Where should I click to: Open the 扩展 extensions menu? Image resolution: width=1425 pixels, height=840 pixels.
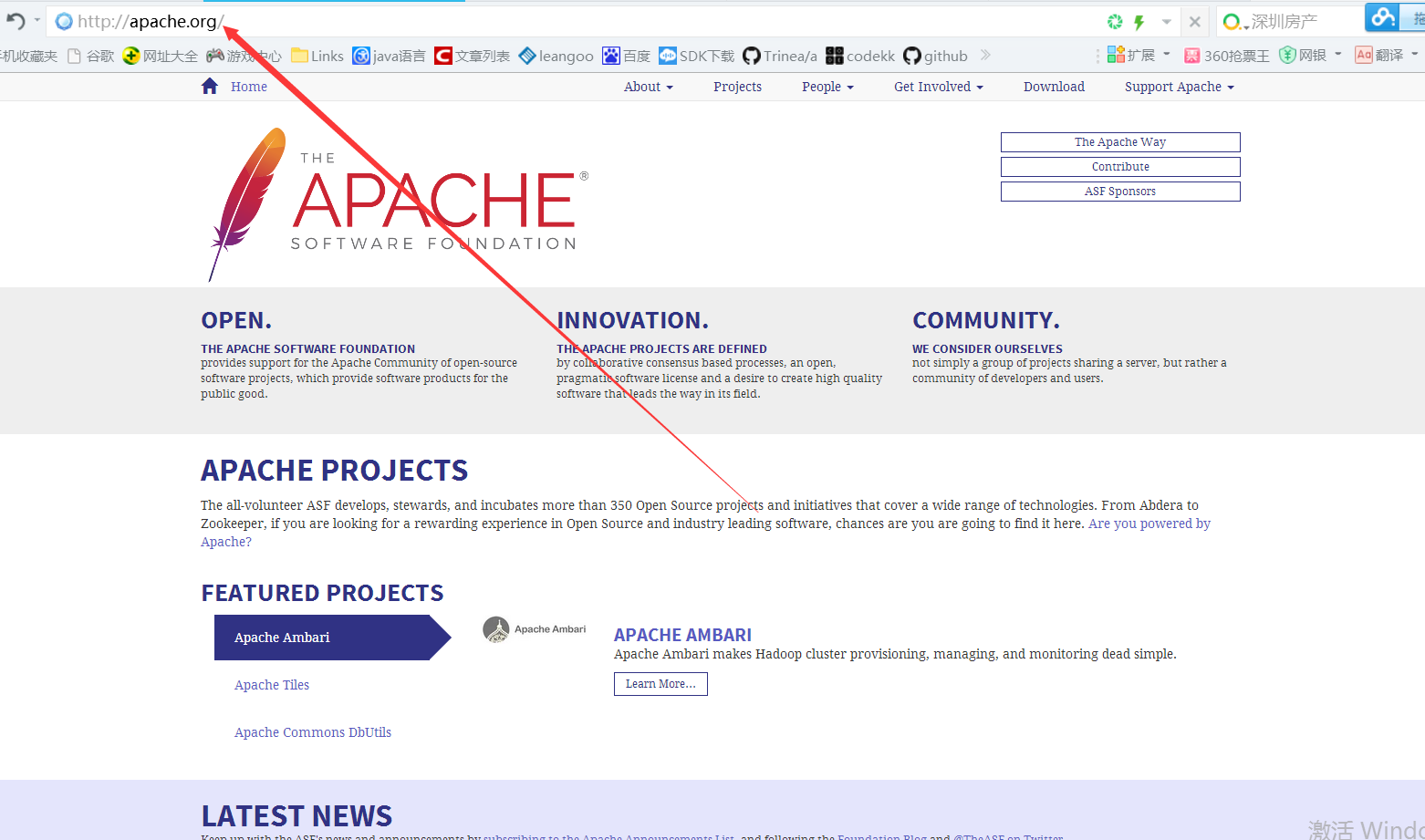pyautogui.click(x=1139, y=55)
